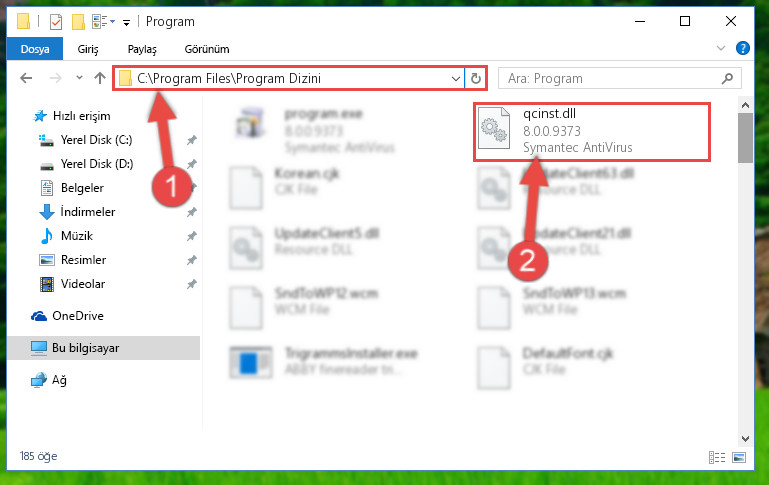Open the recent locations dropdown arrow
Image resolution: width=769 pixels, height=485 pixels.
[x=79, y=77]
